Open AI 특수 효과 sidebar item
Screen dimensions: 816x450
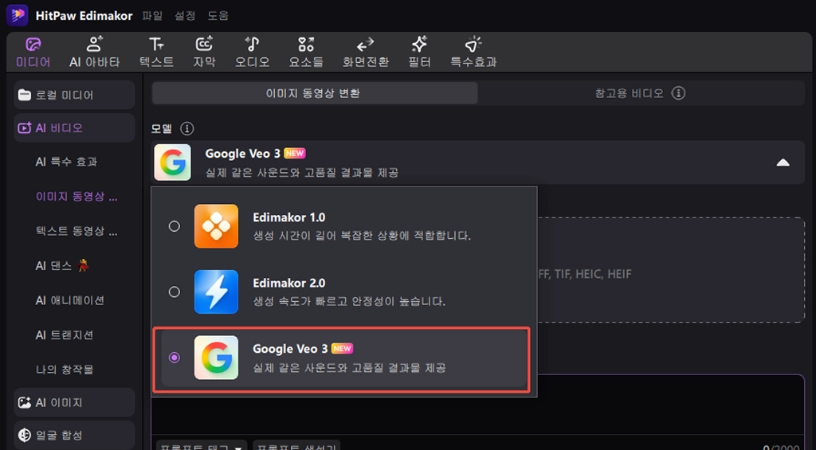coord(66,162)
